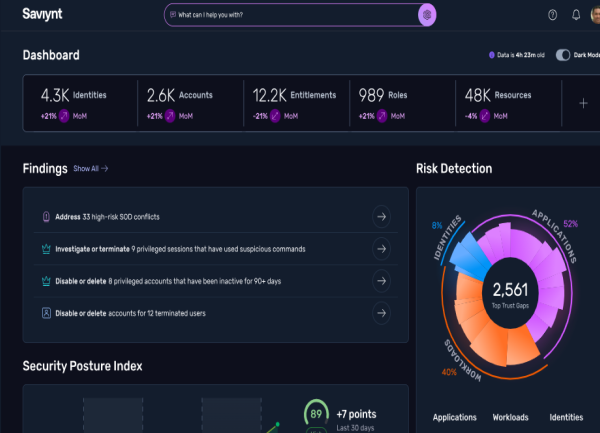
Task: Click the Identities trend arrow icon
Action: point(63,116)
